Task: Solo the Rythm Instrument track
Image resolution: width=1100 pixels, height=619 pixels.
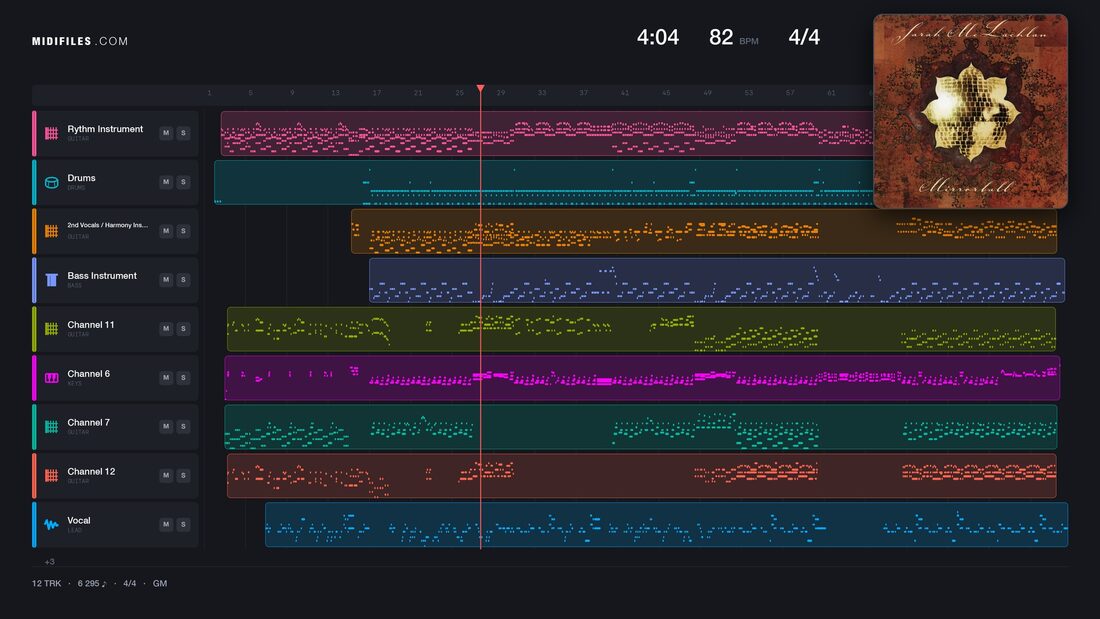Action: (183, 133)
